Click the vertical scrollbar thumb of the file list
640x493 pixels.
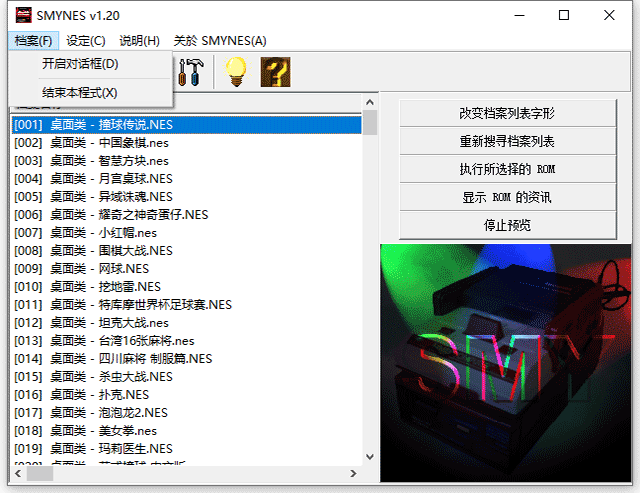point(370,122)
